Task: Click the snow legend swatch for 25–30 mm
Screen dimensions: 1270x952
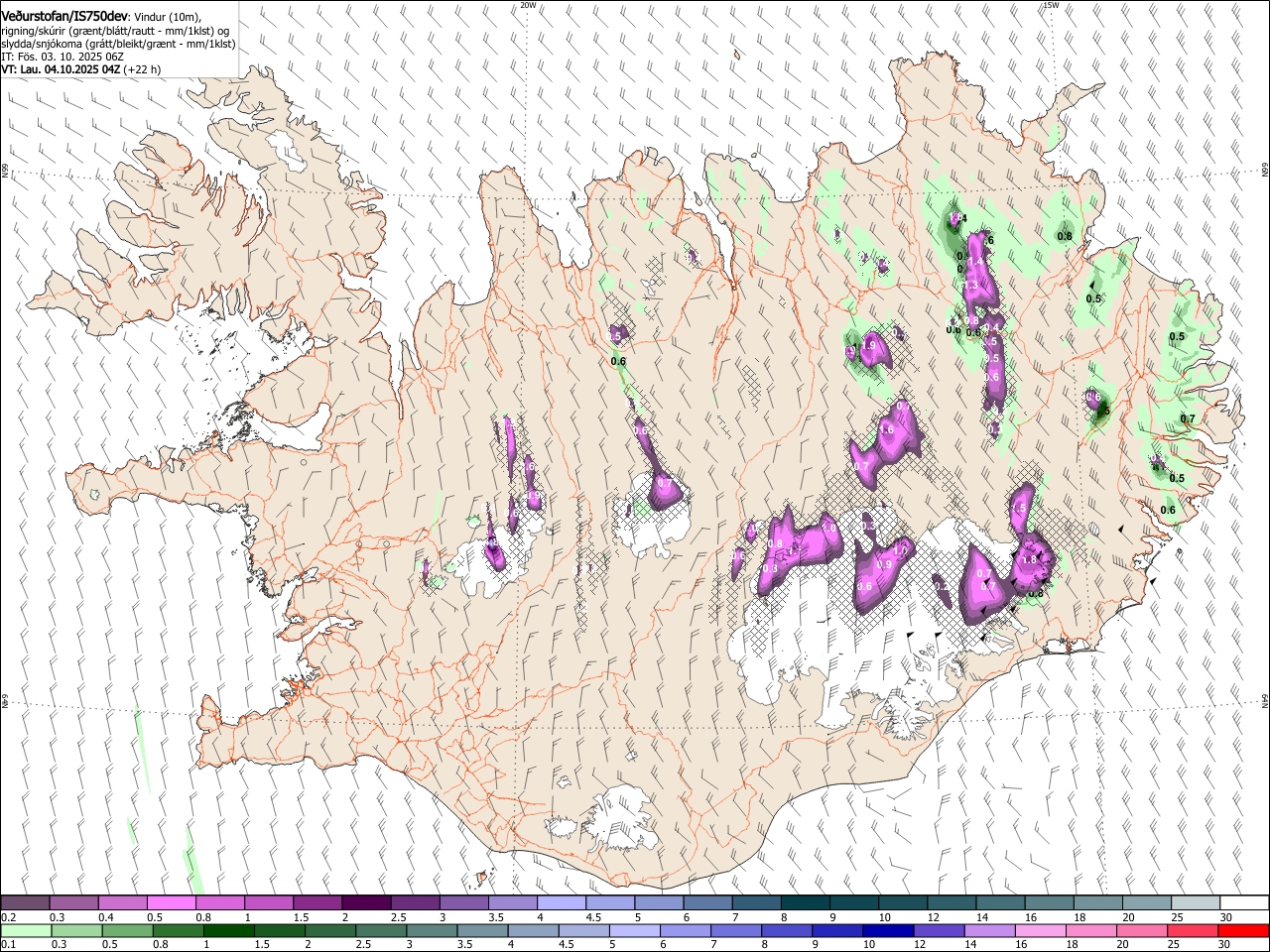Action: 1194,903
